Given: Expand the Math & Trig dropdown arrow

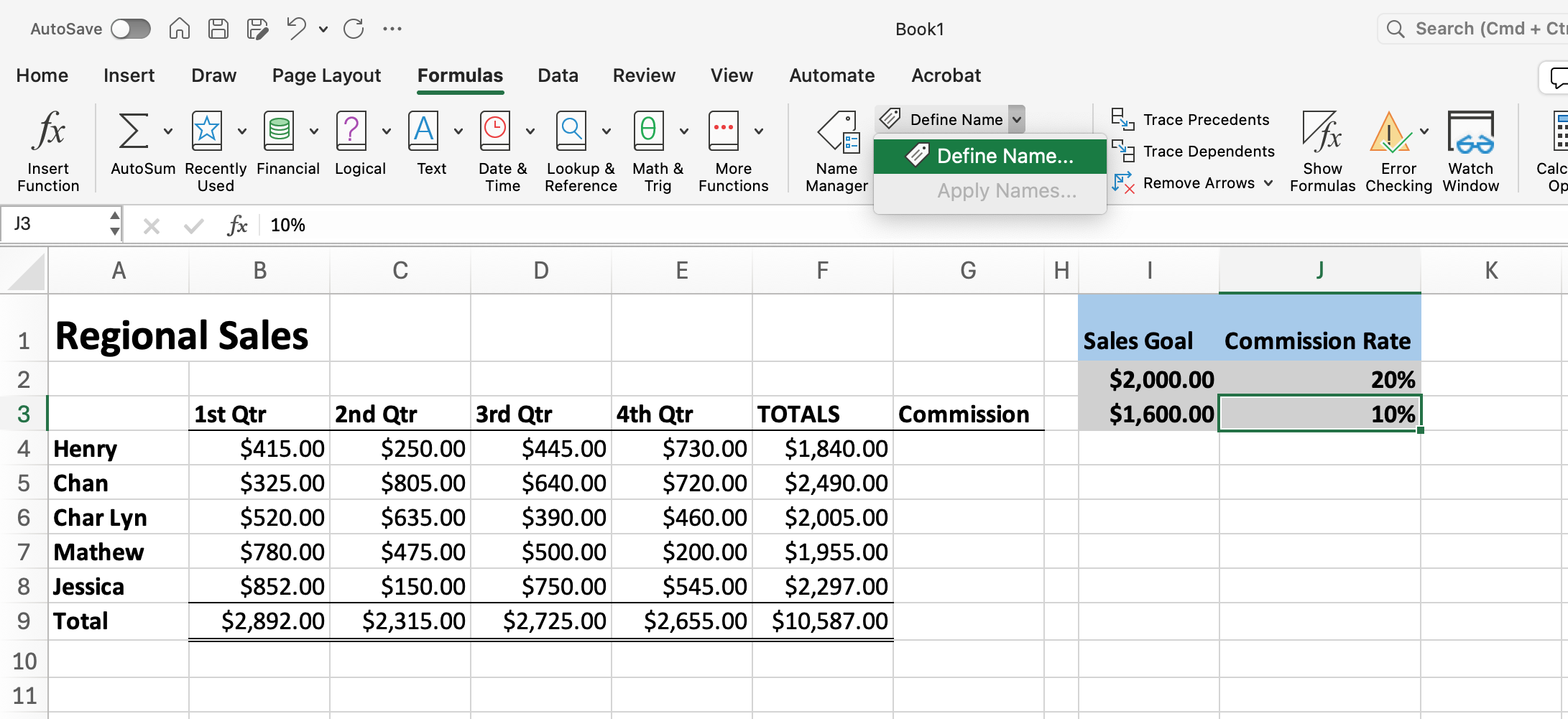Looking at the screenshot, I should click(684, 131).
